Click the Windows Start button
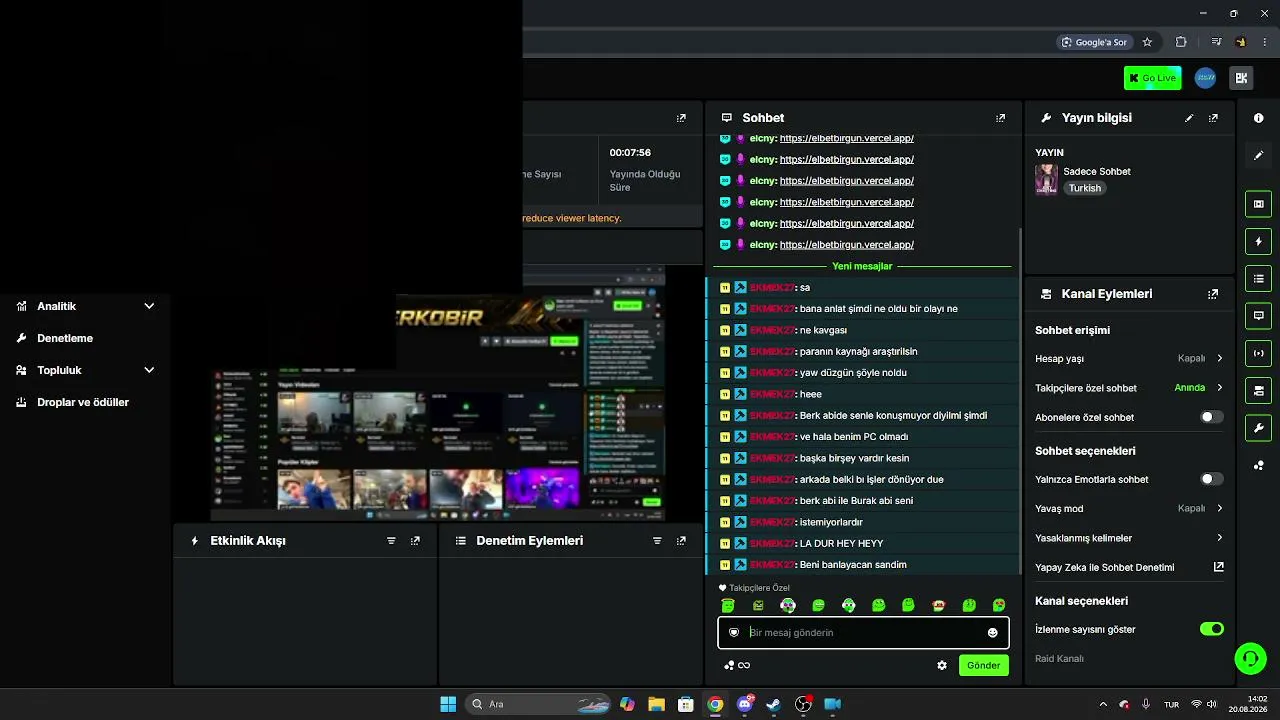 [x=448, y=704]
